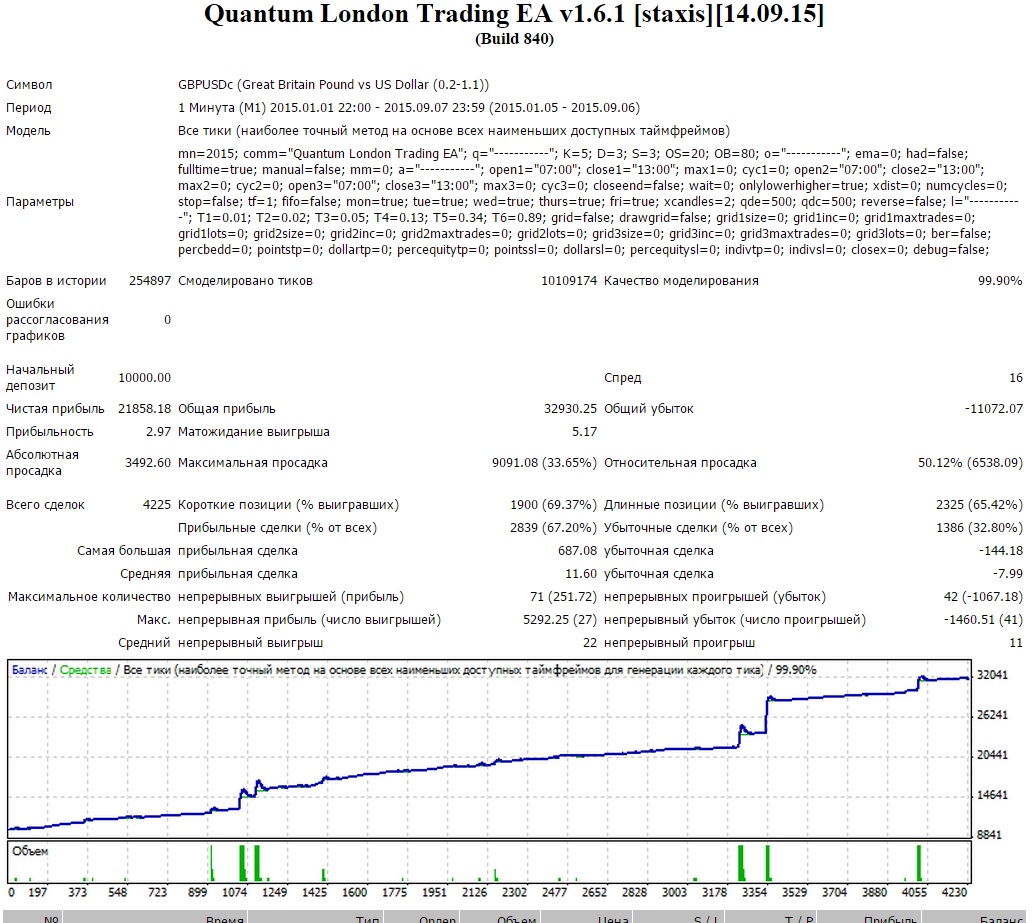
Task: Click the 'Начальный депозит' label
Action: coord(40,377)
